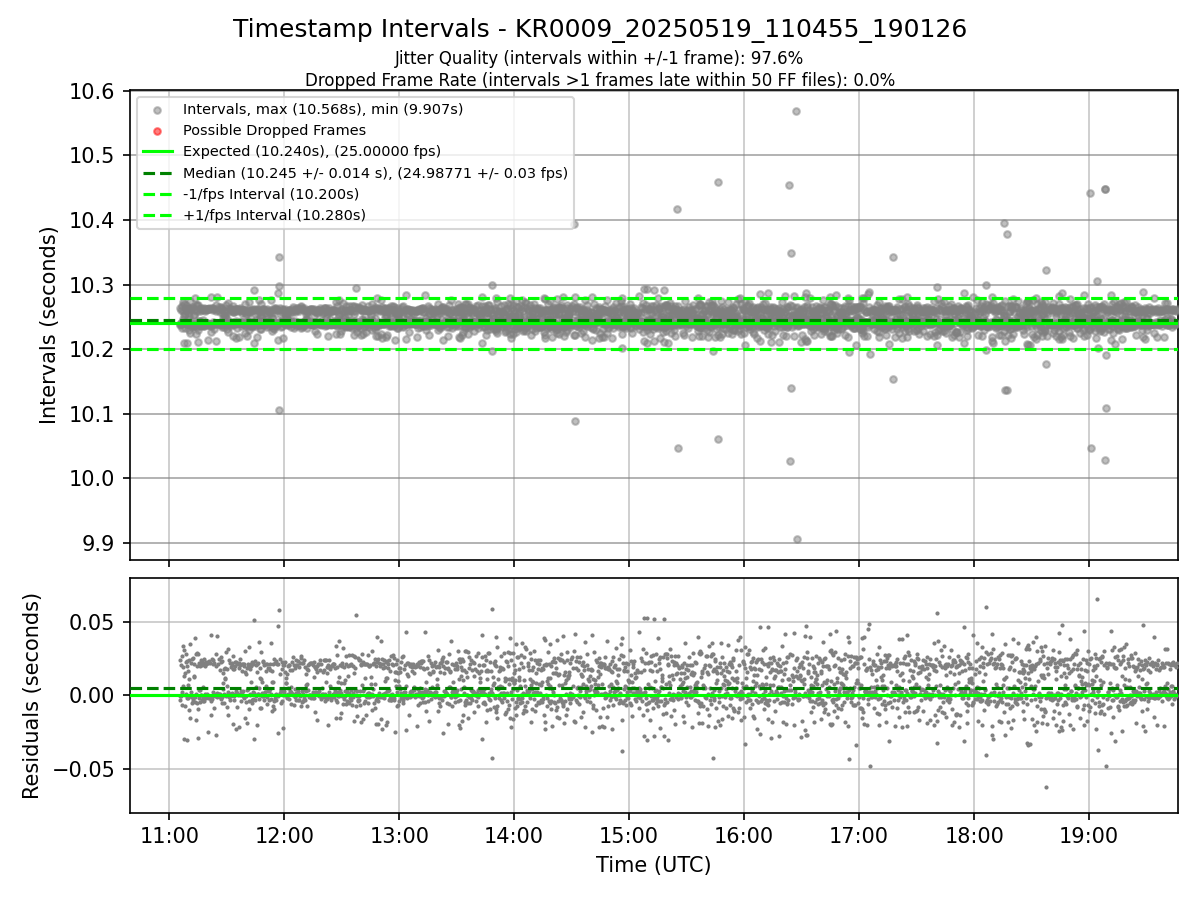
Task: Click the minimum interval outlier point near 9.9s
Action: 797,539
